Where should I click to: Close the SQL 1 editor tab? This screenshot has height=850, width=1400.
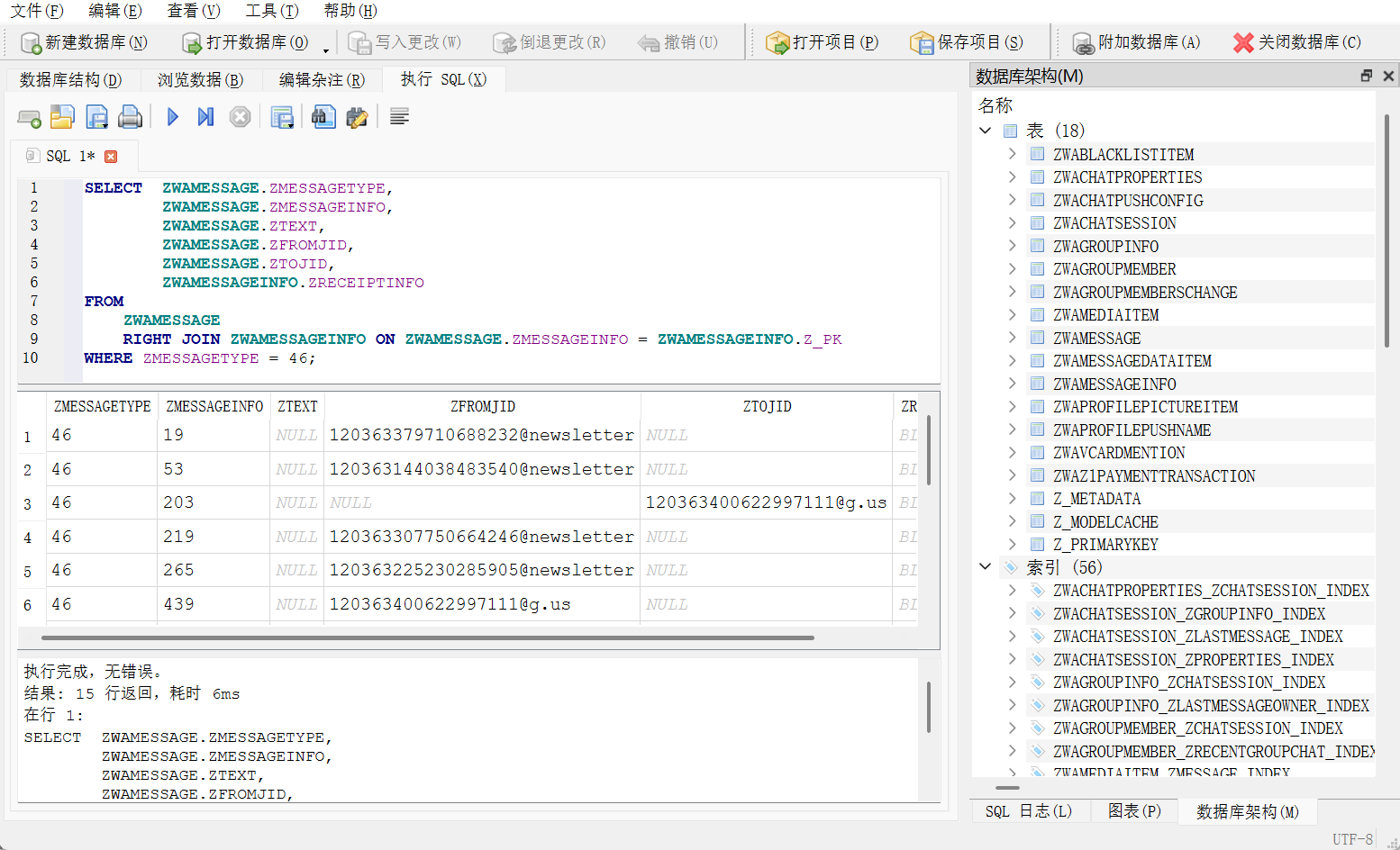111,157
